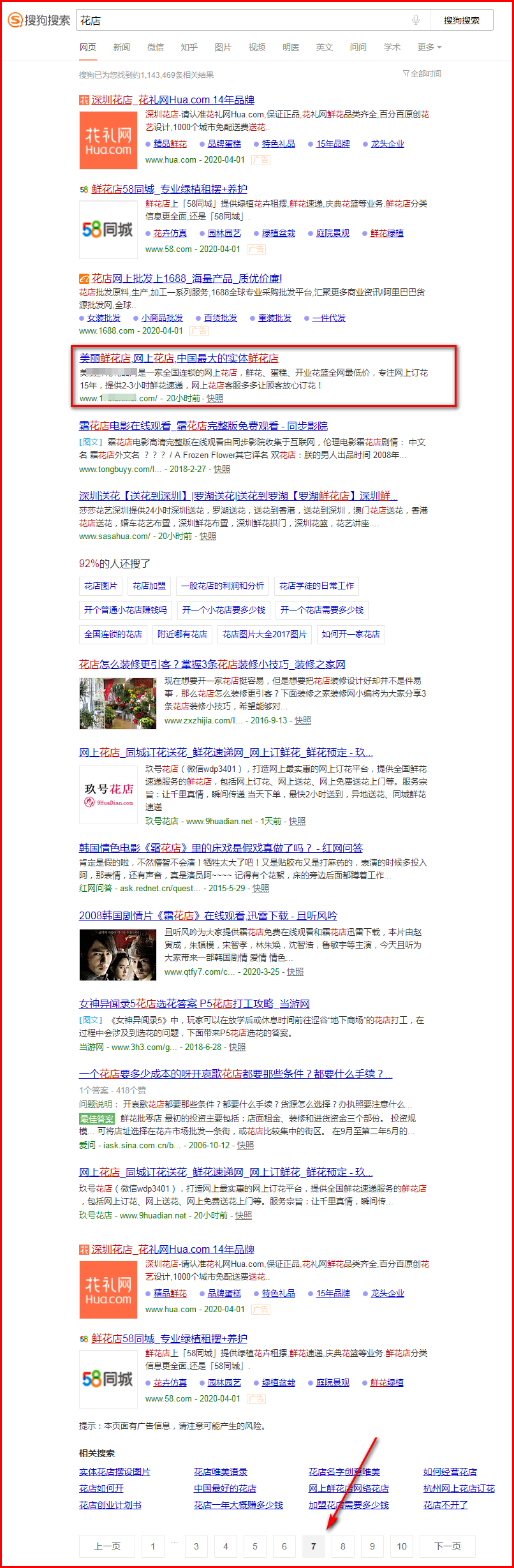The image size is (514, 1568).
Task: Click the 搜狗搜索 search button
Action: (x=462, y=20)
